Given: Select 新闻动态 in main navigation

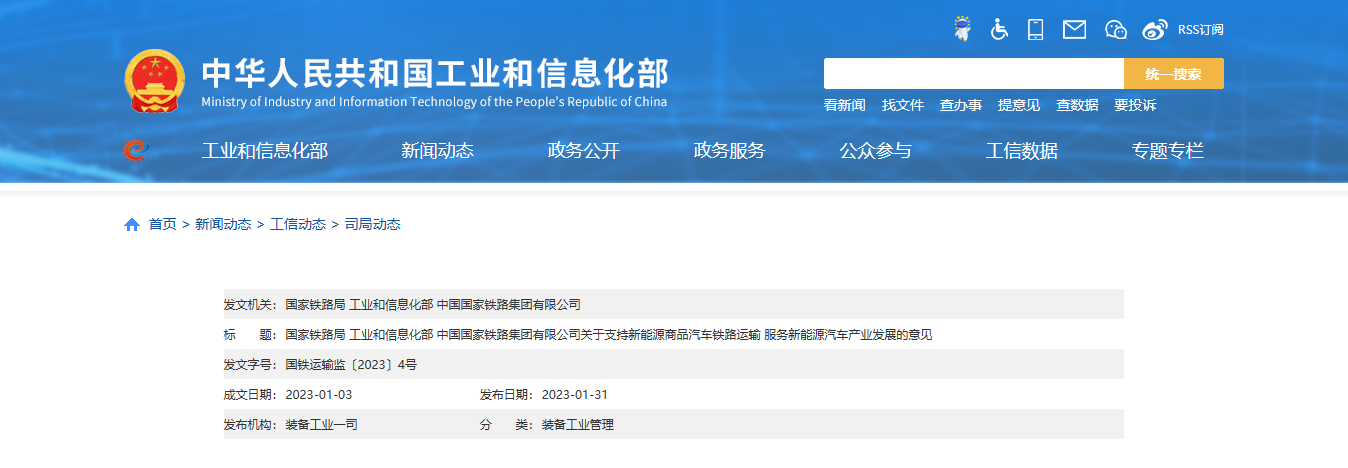Looking at the screenshot, I should (437, 151).
